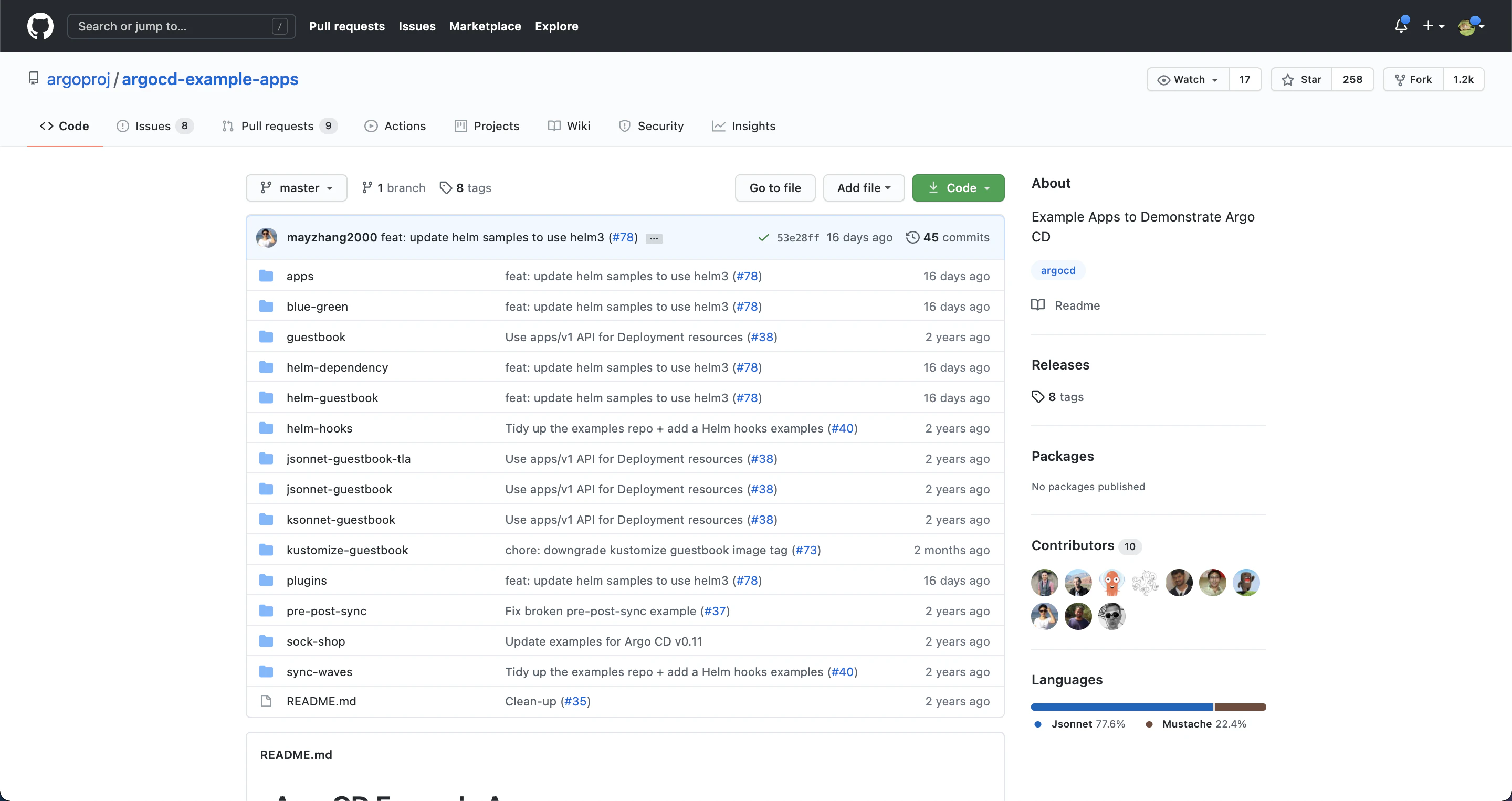
Task: Click the apps folder icon
Action: click(266, 275)
